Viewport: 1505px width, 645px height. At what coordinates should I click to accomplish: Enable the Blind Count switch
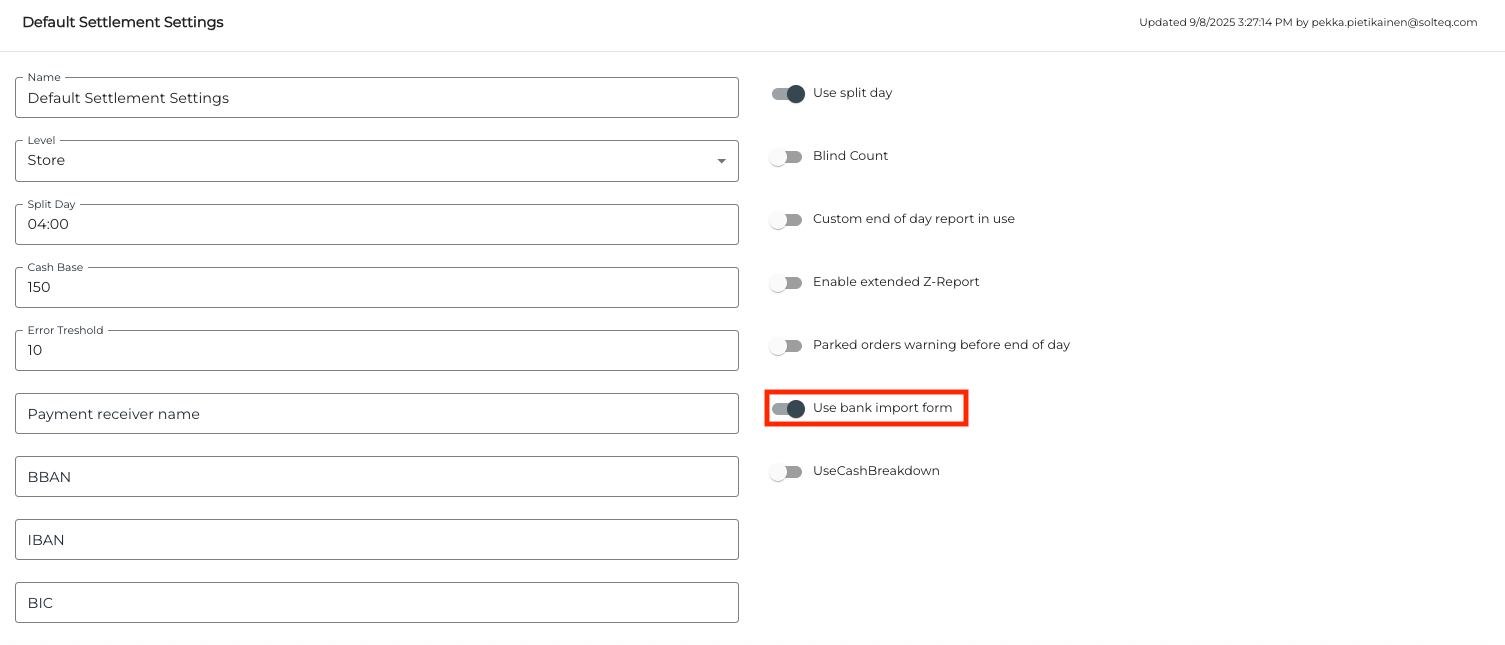pyautogui.click(x=786, y=157)
